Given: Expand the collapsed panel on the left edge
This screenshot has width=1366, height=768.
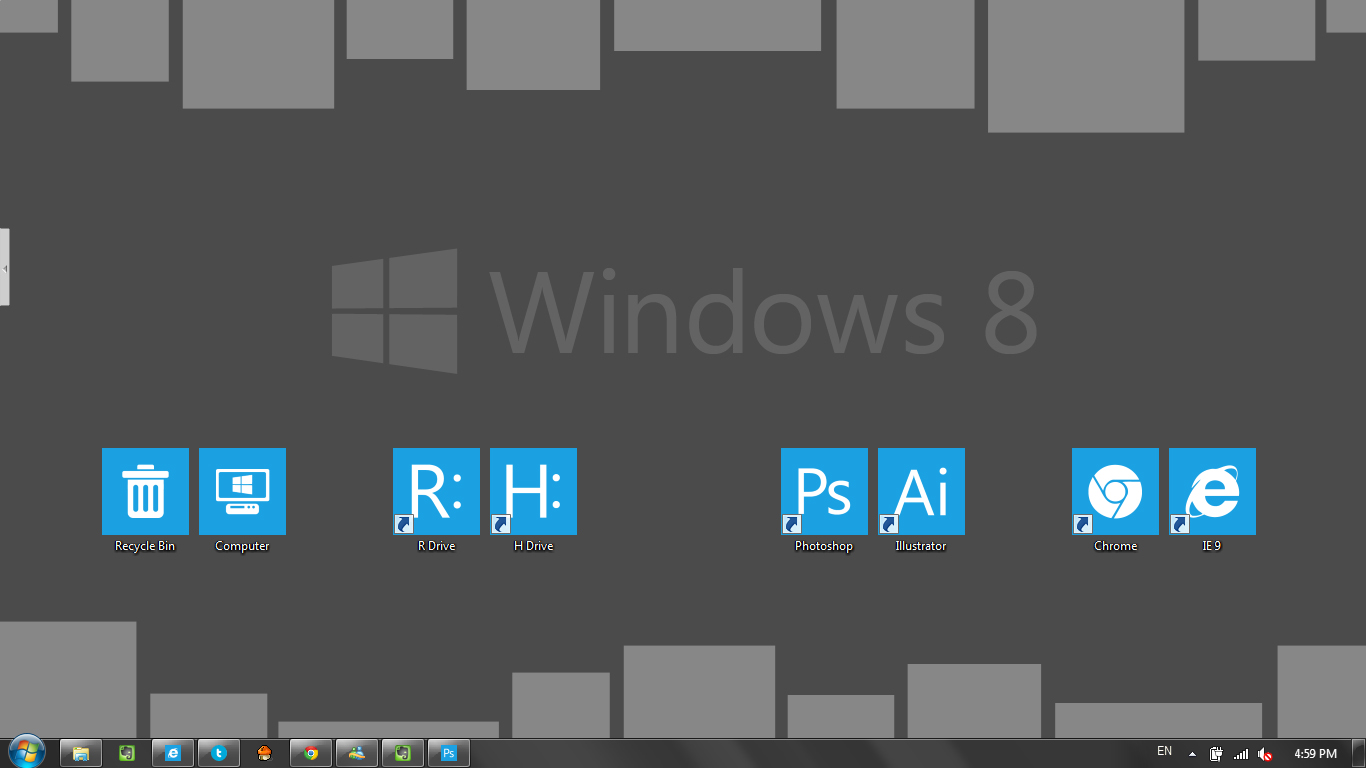Looking at the screenshot, I should tap(4, 266).
